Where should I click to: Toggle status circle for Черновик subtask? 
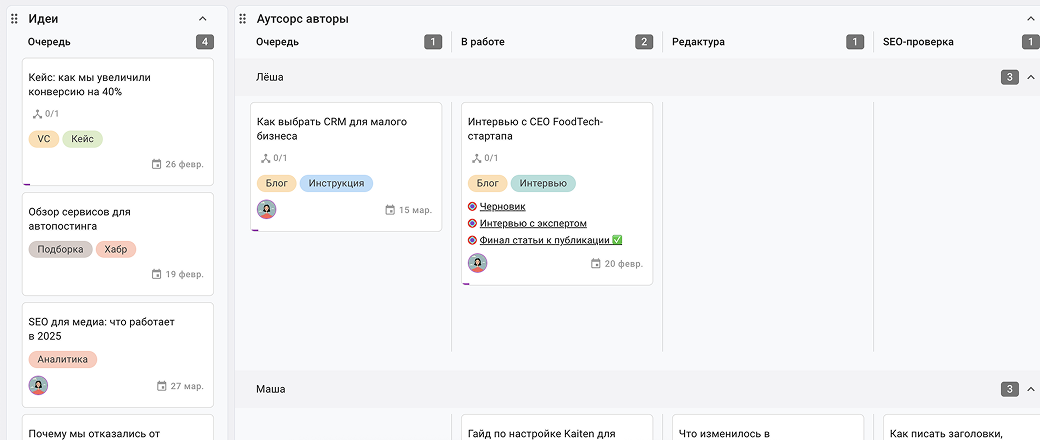[x=472, y=207]
